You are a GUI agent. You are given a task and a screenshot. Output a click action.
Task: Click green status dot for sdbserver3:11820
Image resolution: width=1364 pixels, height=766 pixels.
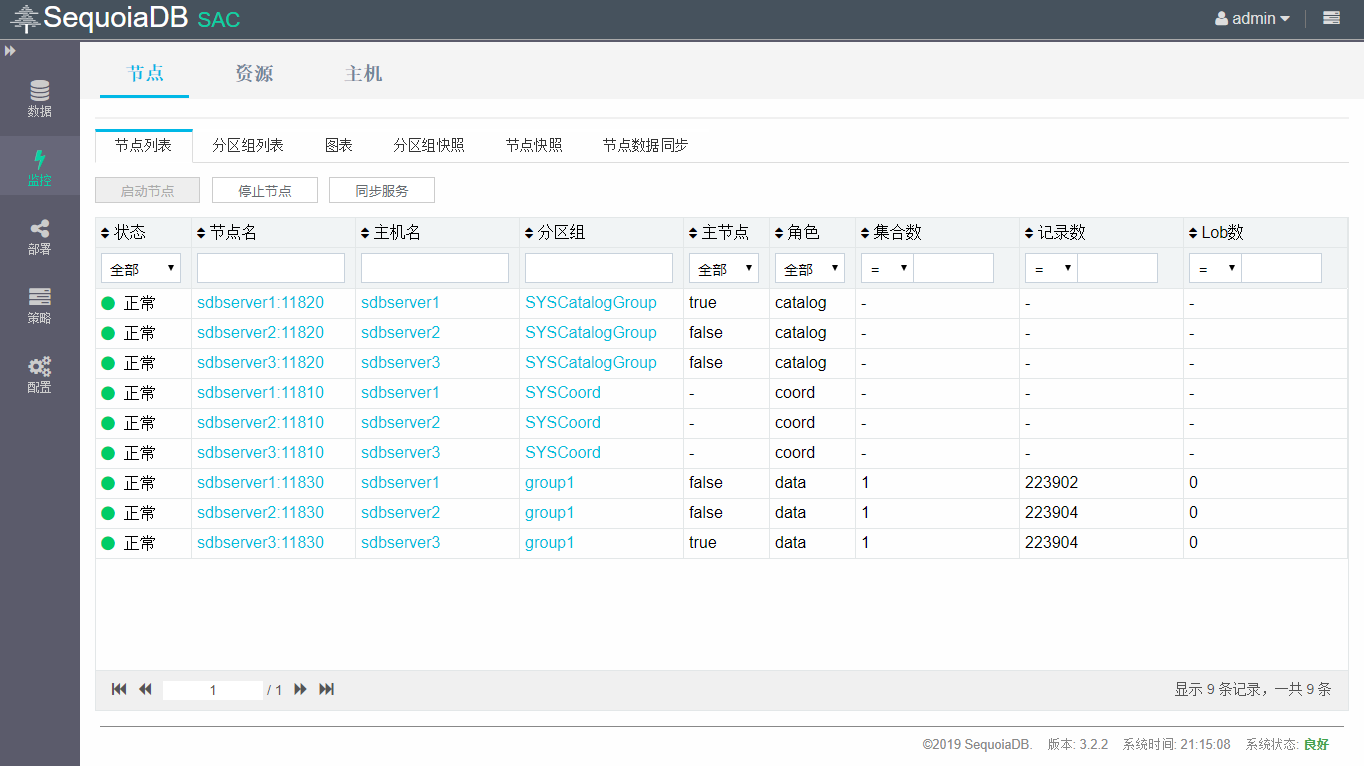[108, 363]
